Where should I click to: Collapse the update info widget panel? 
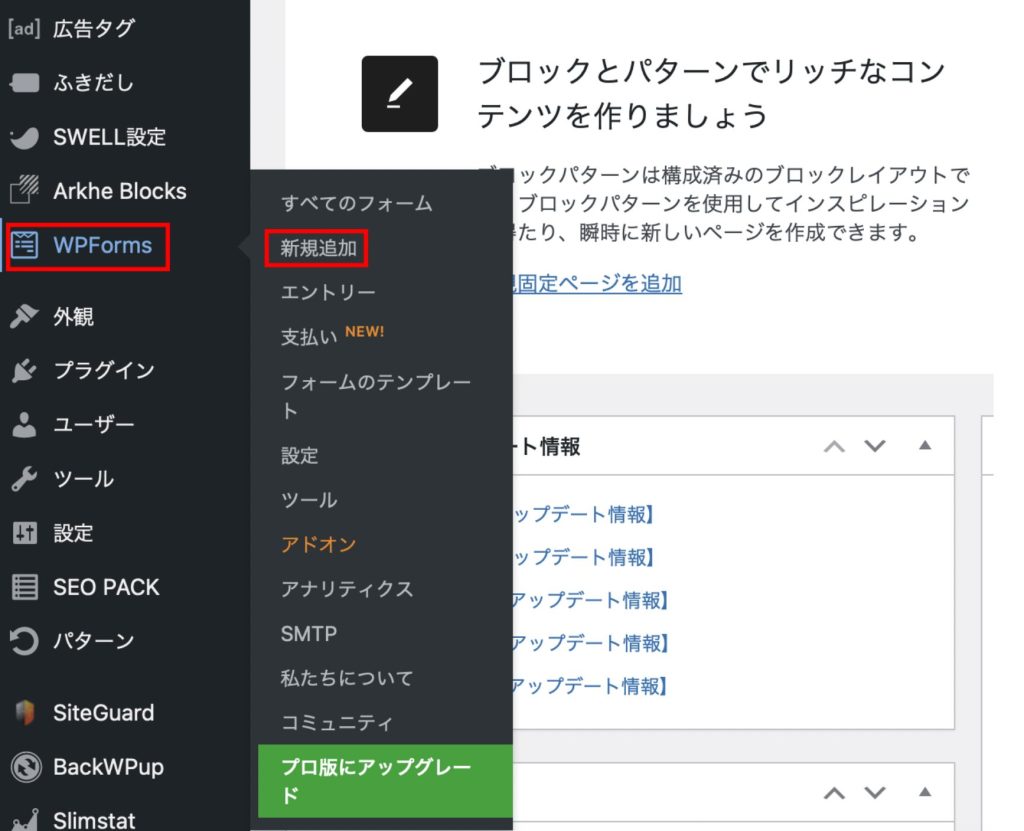click(925, 446)
